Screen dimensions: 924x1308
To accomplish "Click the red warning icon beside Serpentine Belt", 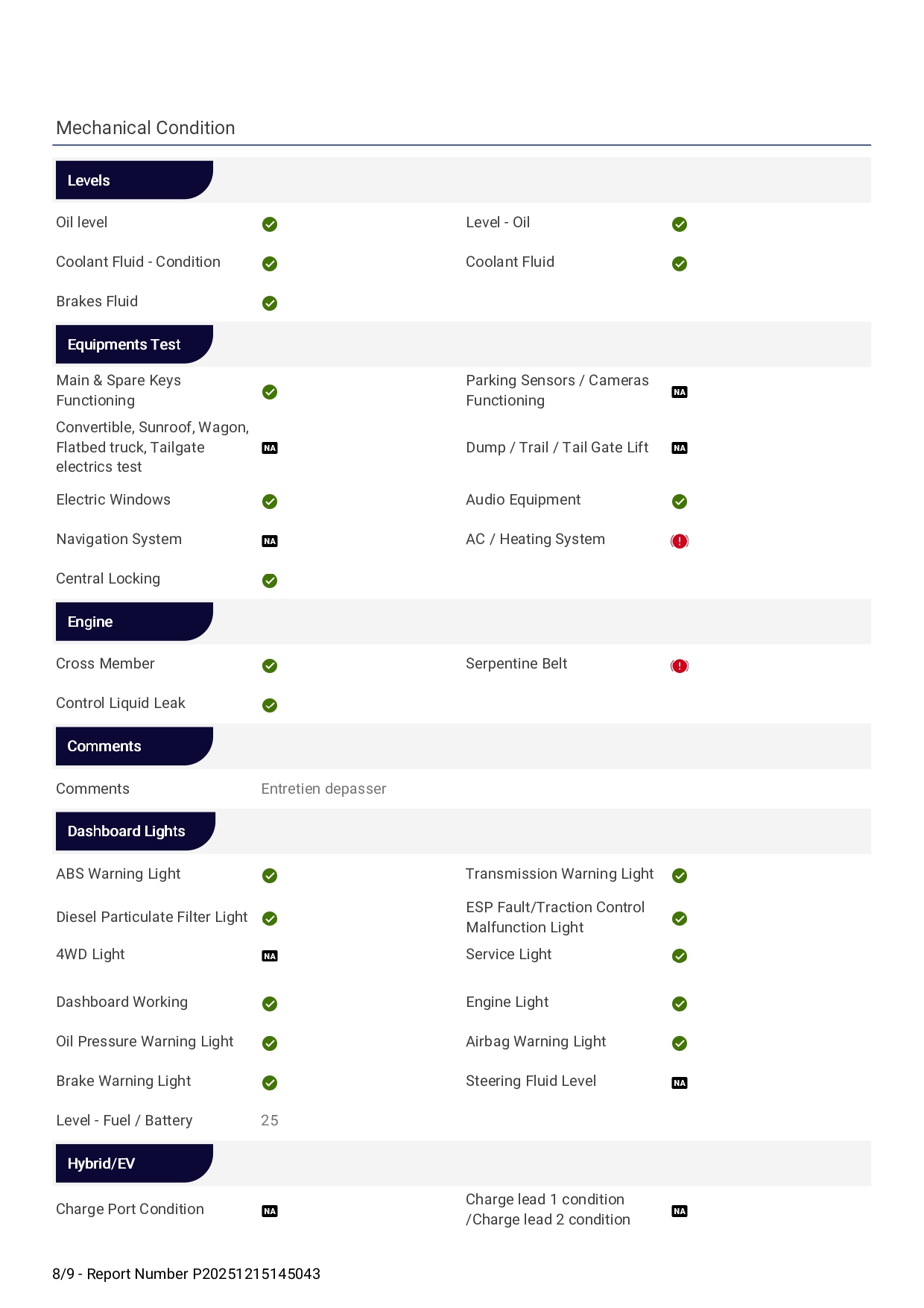I will (679, 666).
